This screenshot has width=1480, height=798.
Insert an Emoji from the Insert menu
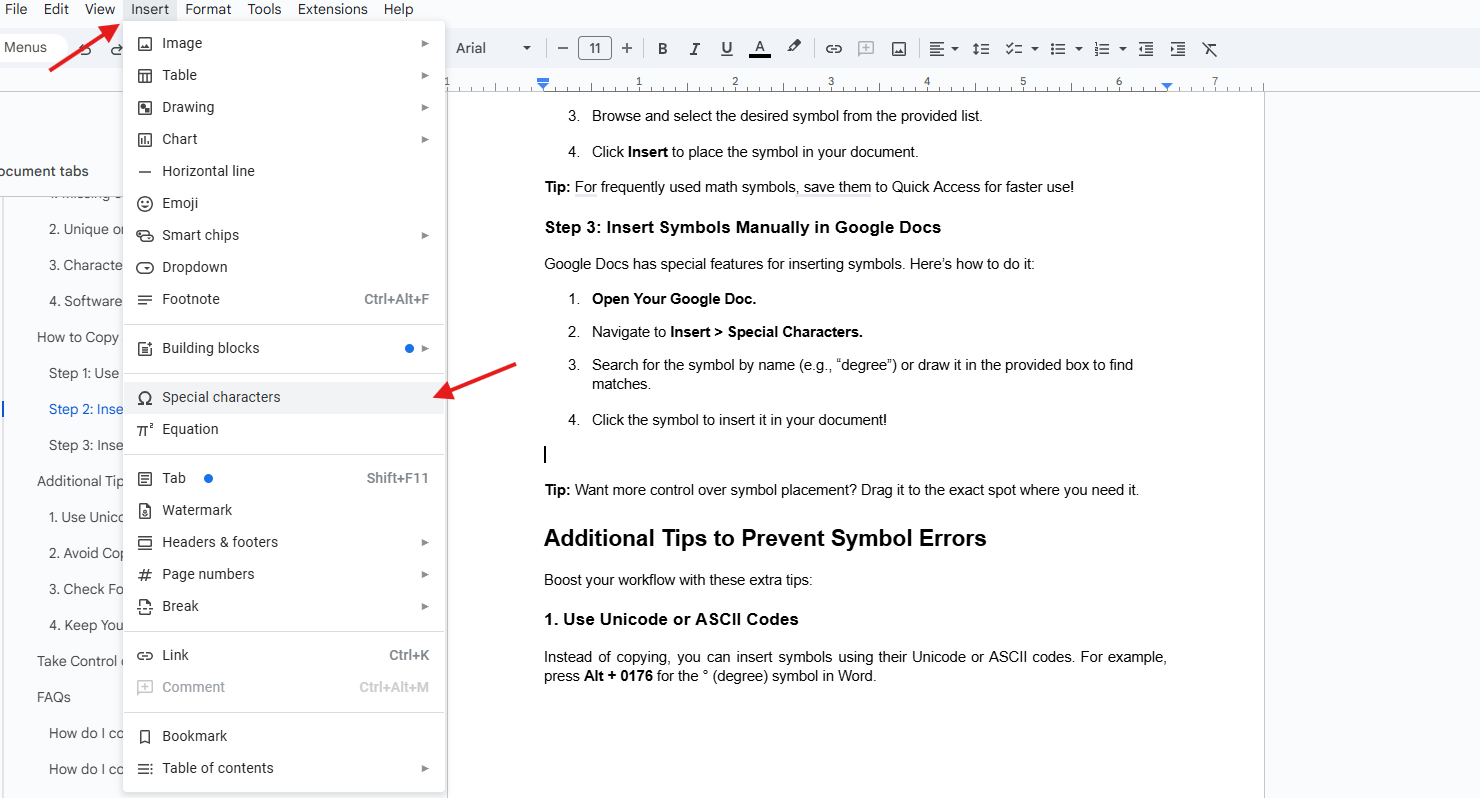tap(182, 203)
